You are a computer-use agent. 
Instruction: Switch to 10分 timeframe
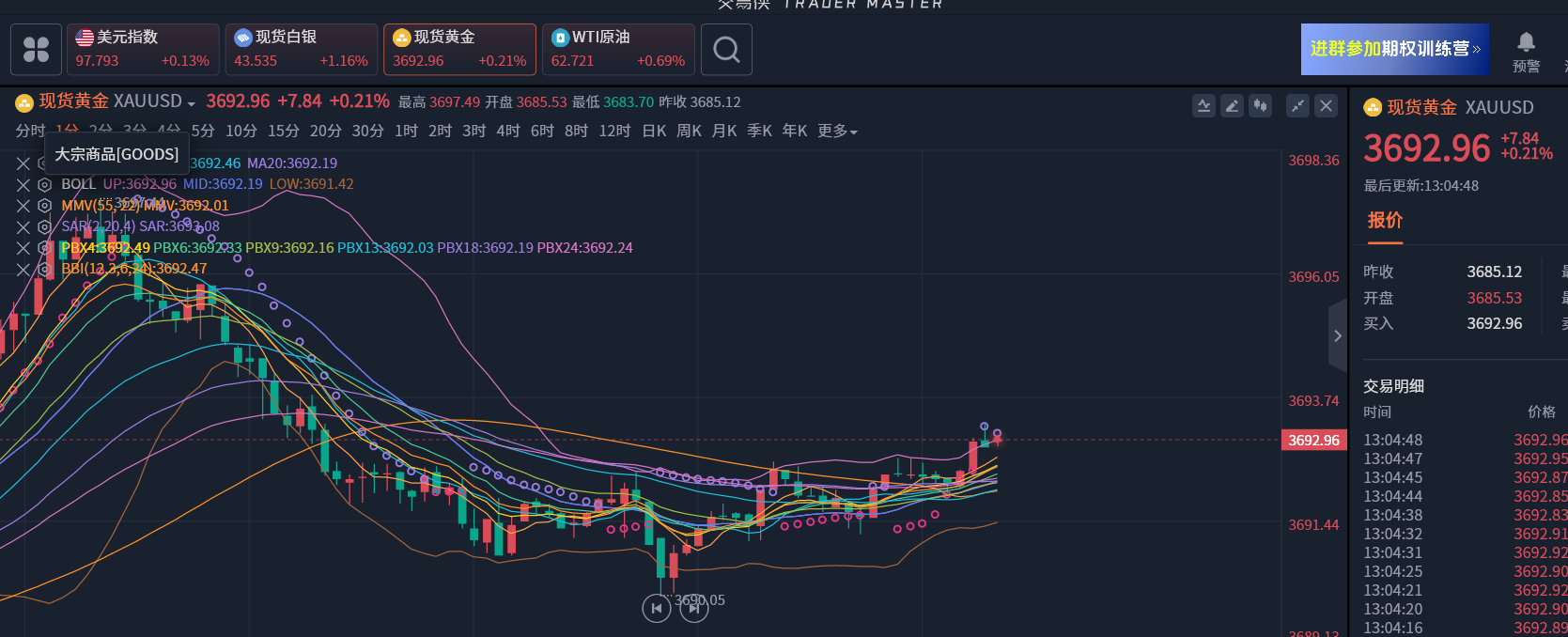point(241,131)
